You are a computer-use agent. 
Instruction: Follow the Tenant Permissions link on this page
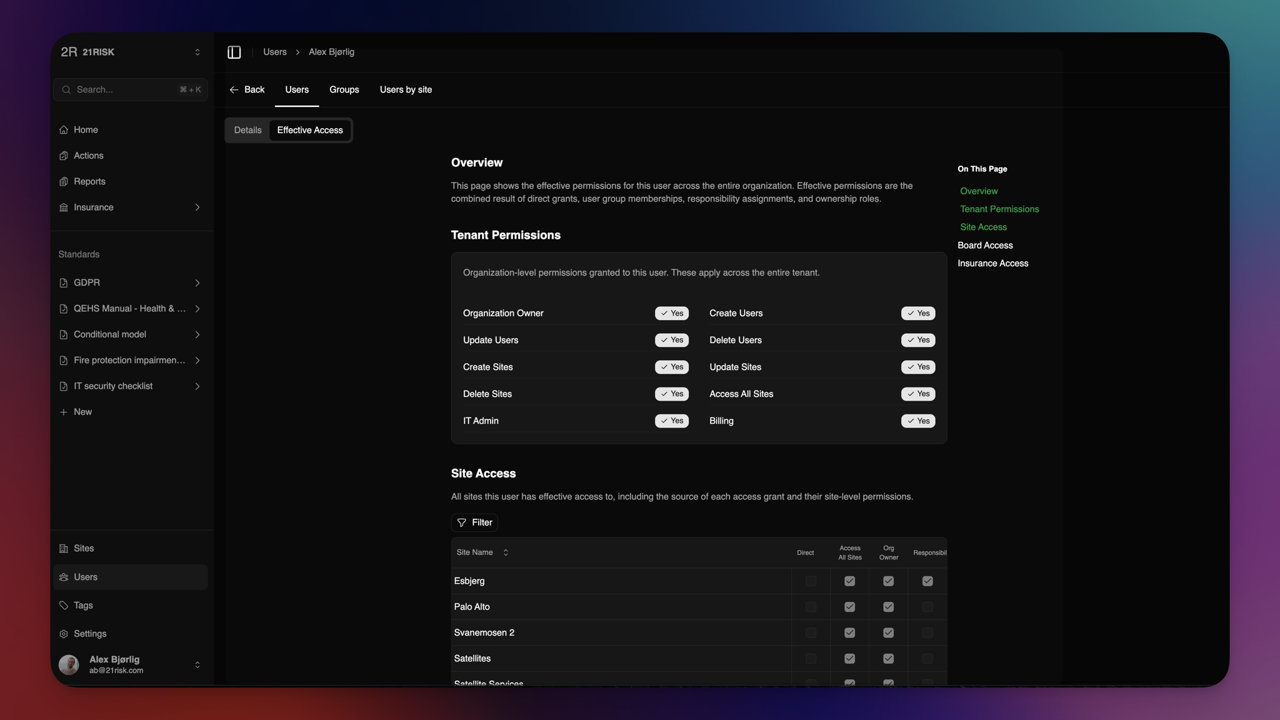[x=999, y=209]
